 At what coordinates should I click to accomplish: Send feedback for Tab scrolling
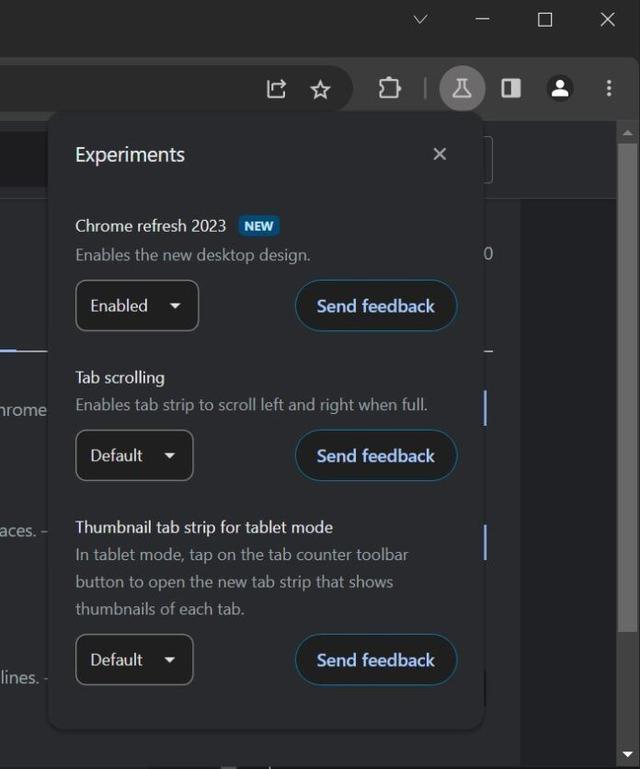376,456
